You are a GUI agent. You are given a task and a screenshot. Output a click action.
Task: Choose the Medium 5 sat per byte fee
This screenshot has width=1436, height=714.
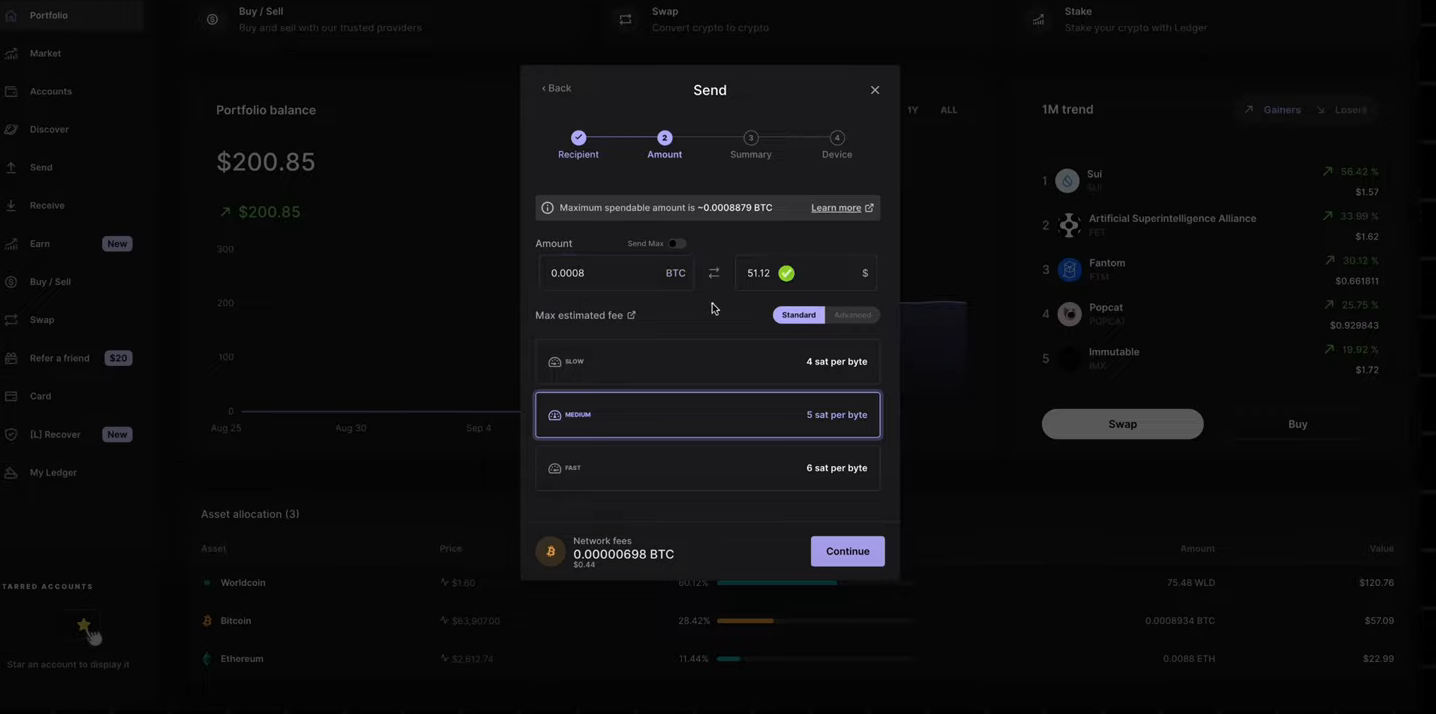tap(707, 415)
